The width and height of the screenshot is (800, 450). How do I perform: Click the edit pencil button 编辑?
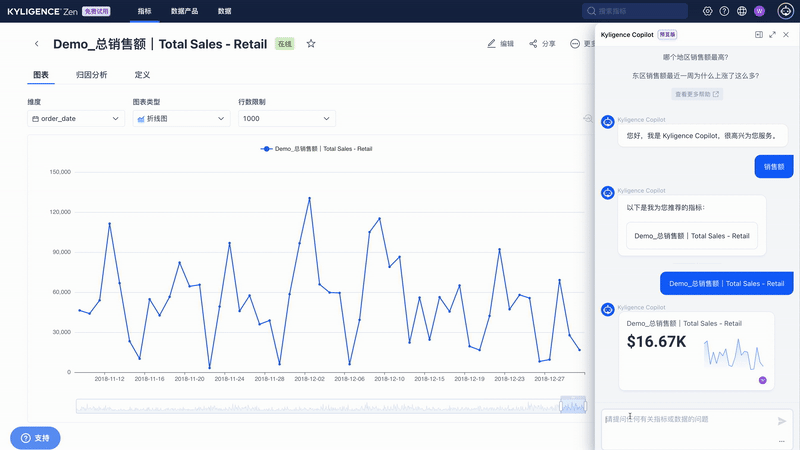tap(501, 44)
